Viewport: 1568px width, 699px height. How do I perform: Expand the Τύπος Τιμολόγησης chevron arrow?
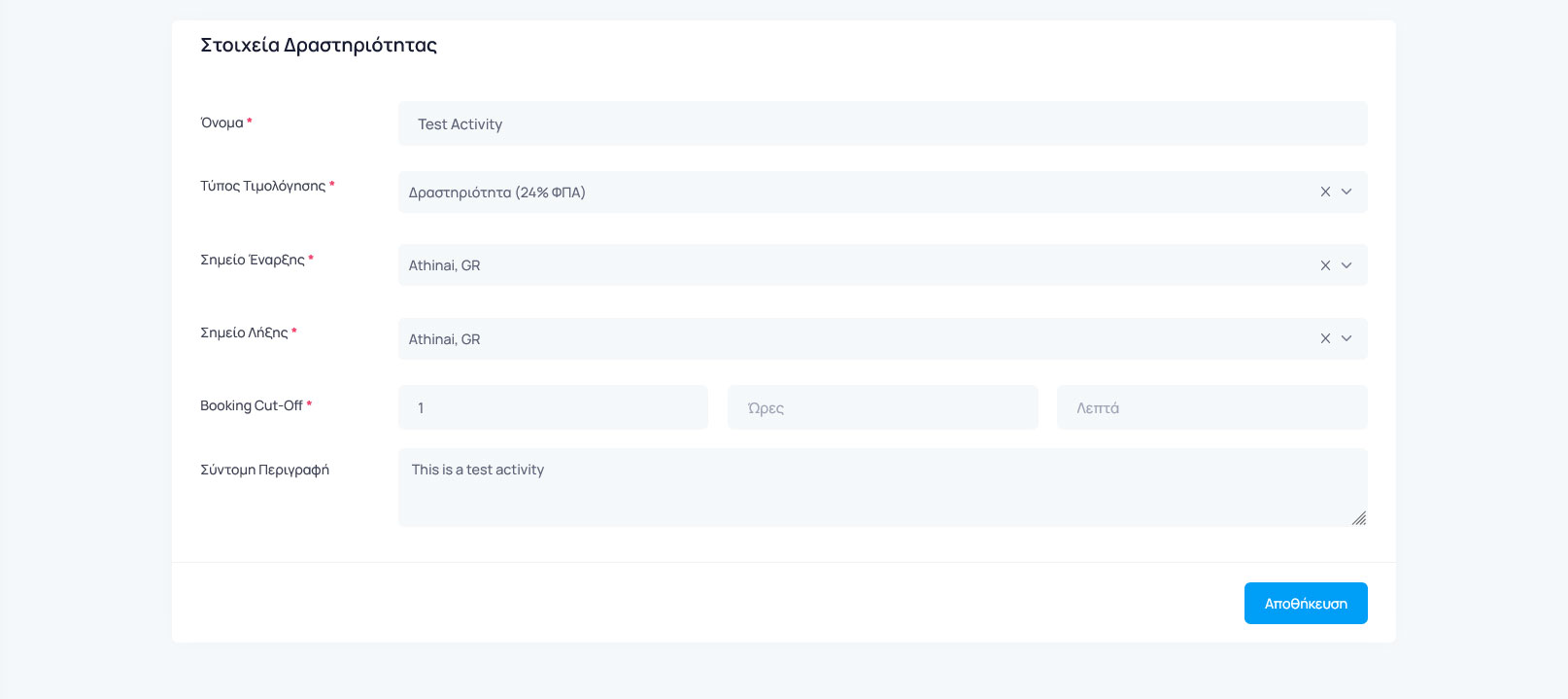click(x=1346, y=192)
